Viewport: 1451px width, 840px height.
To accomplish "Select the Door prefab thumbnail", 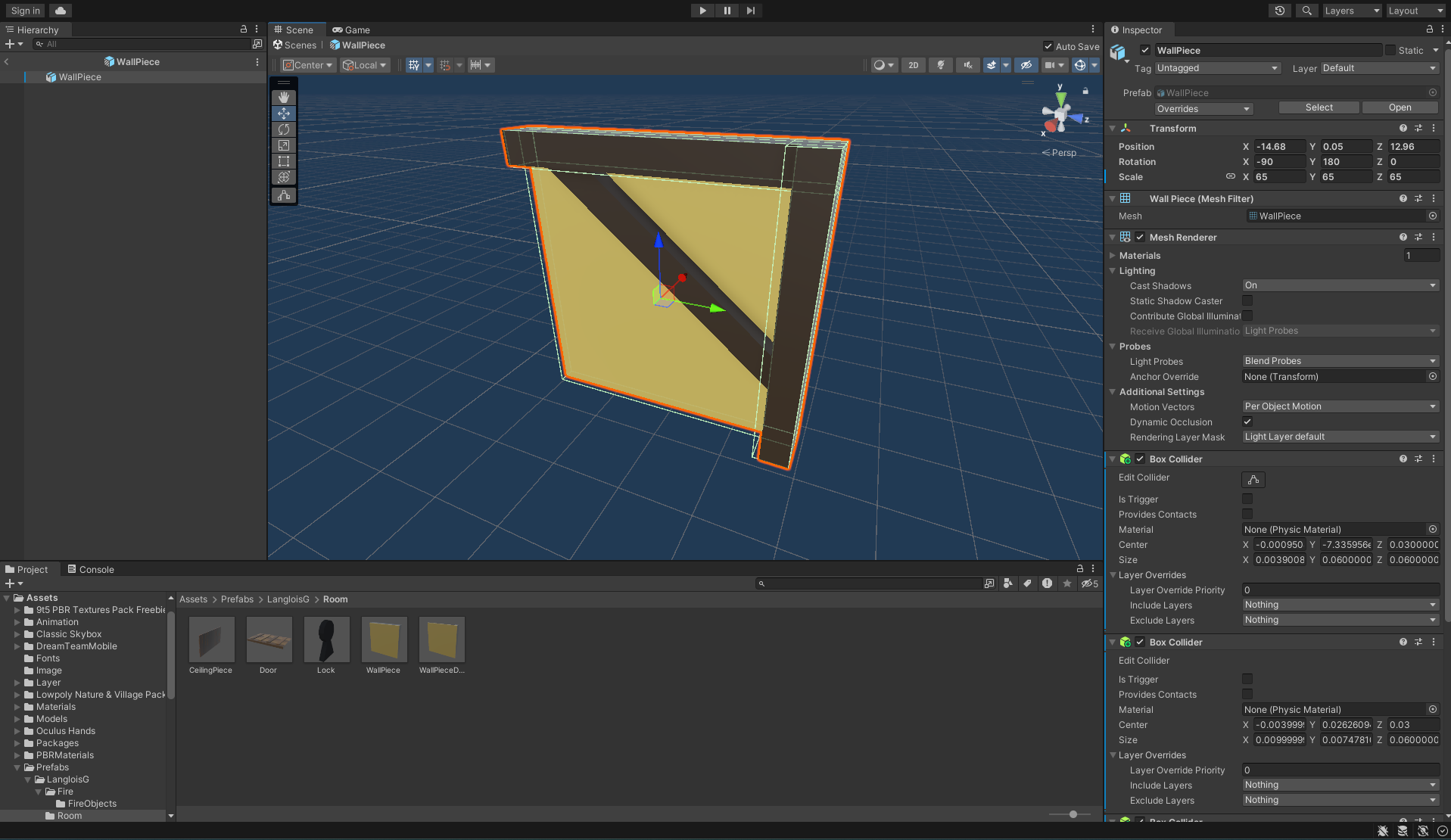I will (269, 639).
